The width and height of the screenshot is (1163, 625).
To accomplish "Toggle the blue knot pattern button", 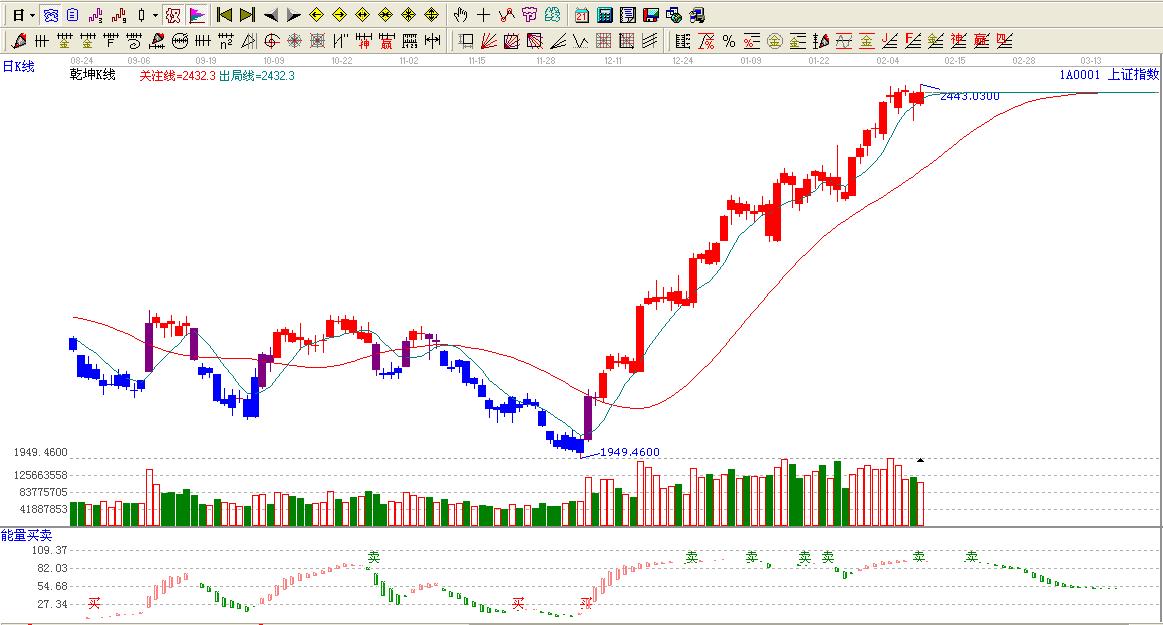I will (x=50, y=15).
